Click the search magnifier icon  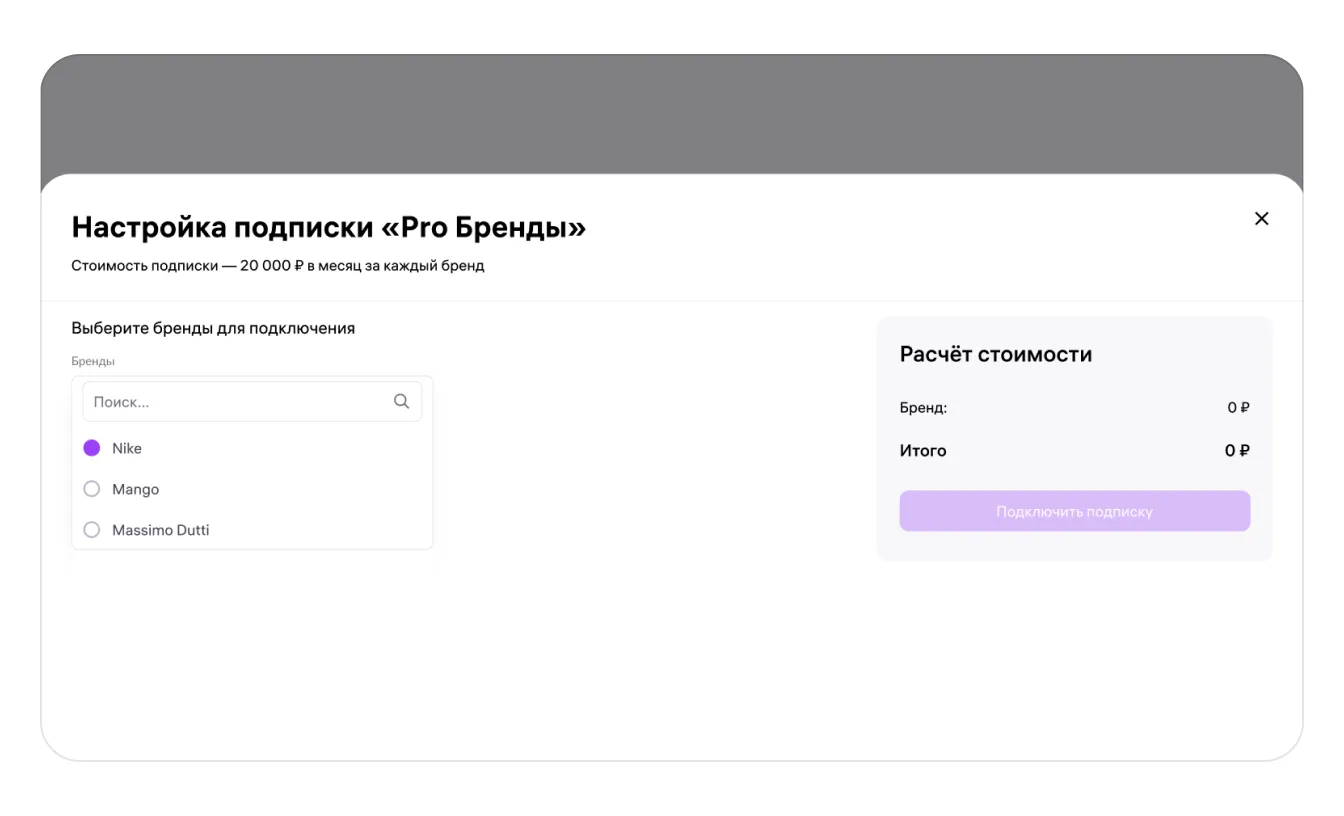pyautogui.click(x=401, y=401)
